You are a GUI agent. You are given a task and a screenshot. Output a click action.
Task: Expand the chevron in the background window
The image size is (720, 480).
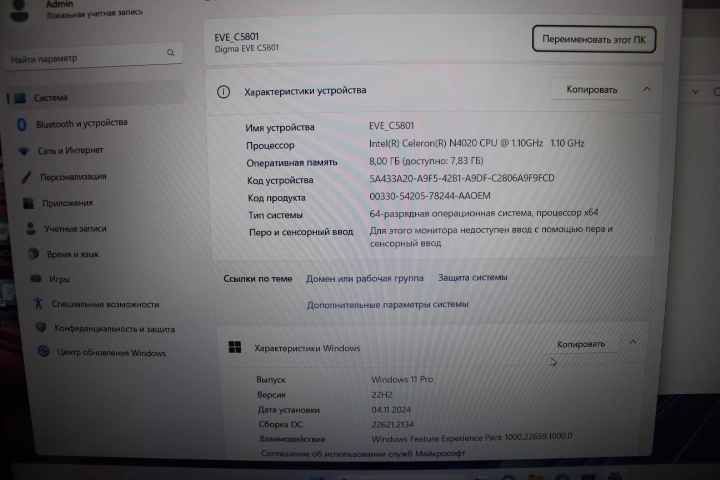696,92
